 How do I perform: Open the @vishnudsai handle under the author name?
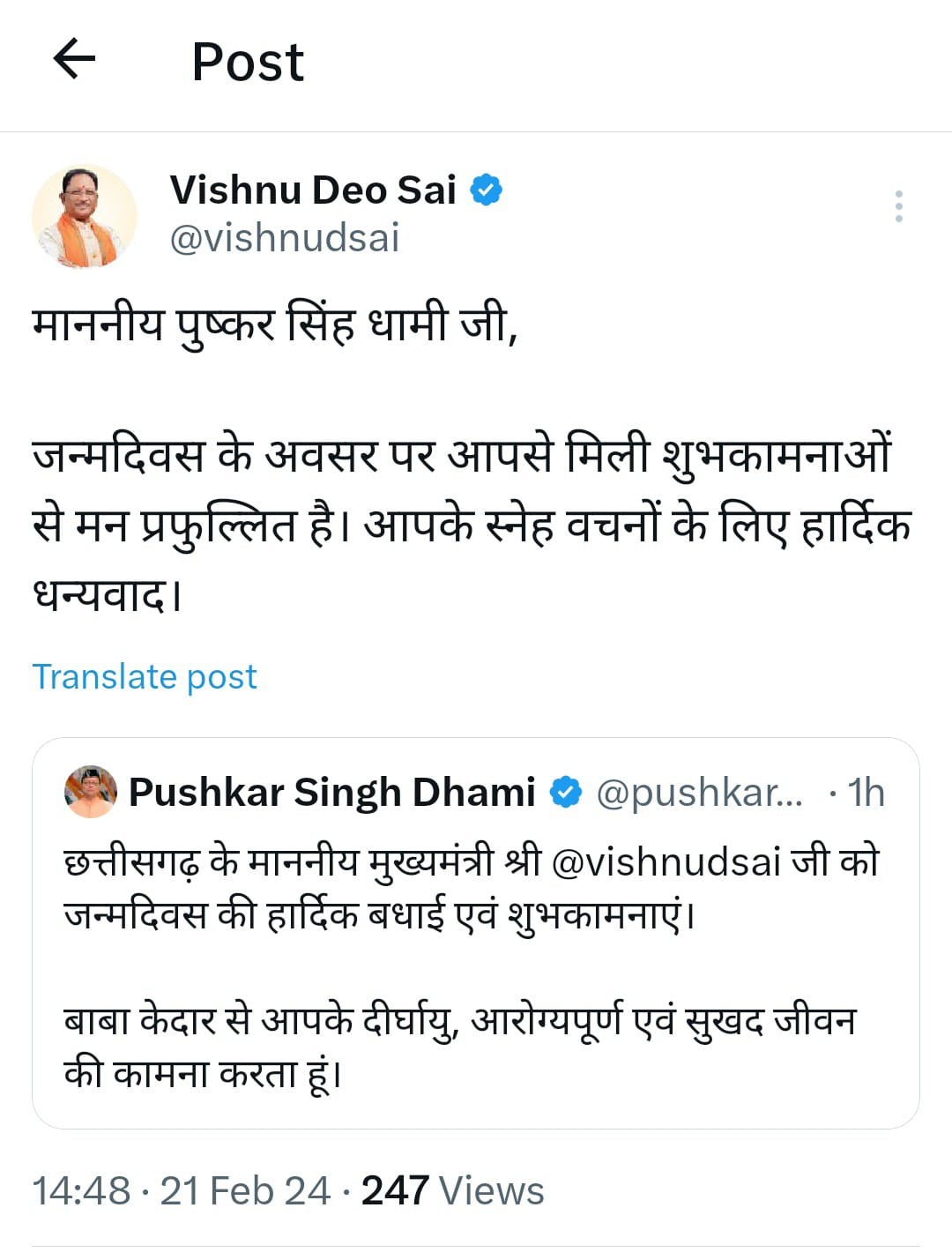tap(285, 238)
